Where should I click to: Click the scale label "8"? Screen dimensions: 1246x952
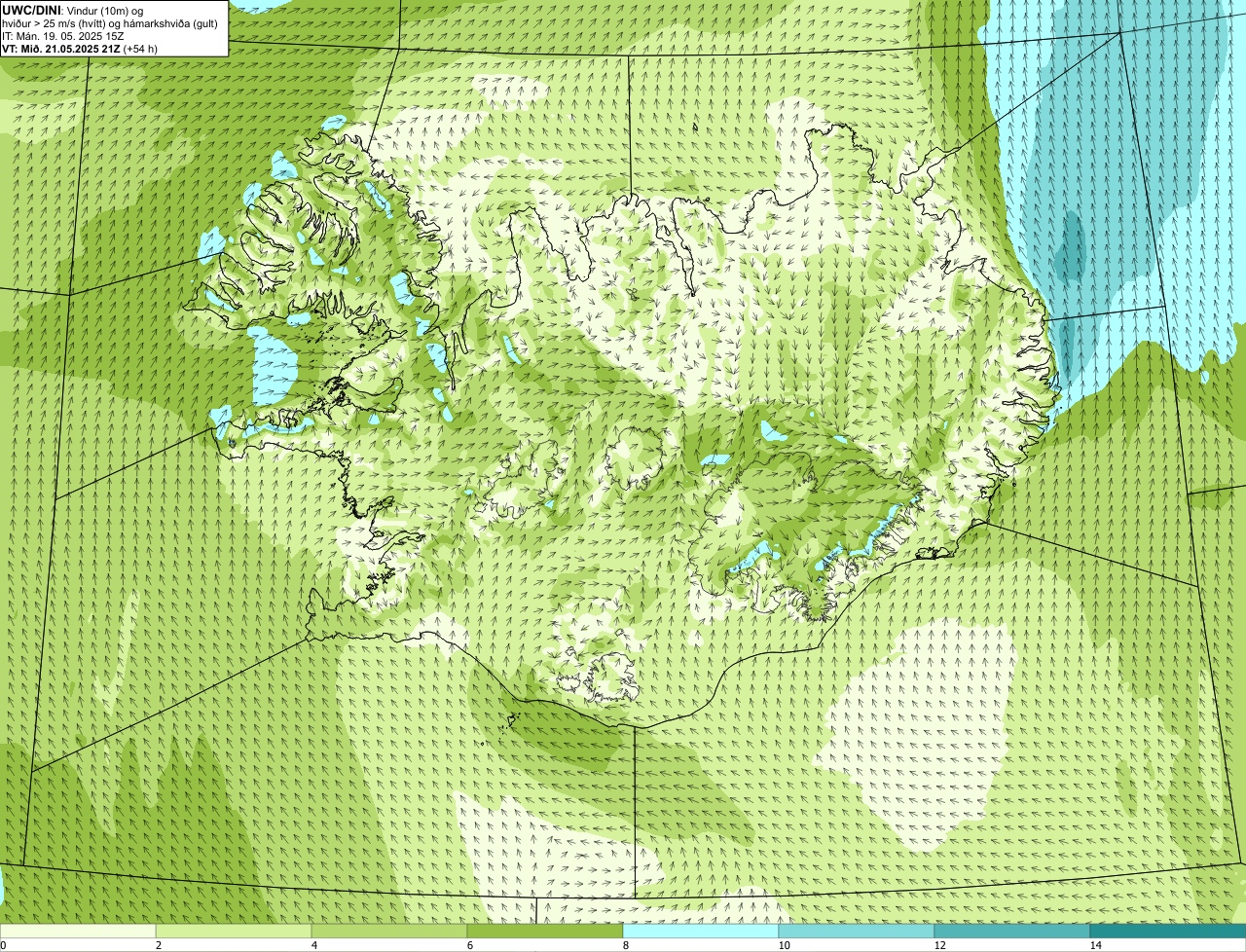click(x=625, y=945)
